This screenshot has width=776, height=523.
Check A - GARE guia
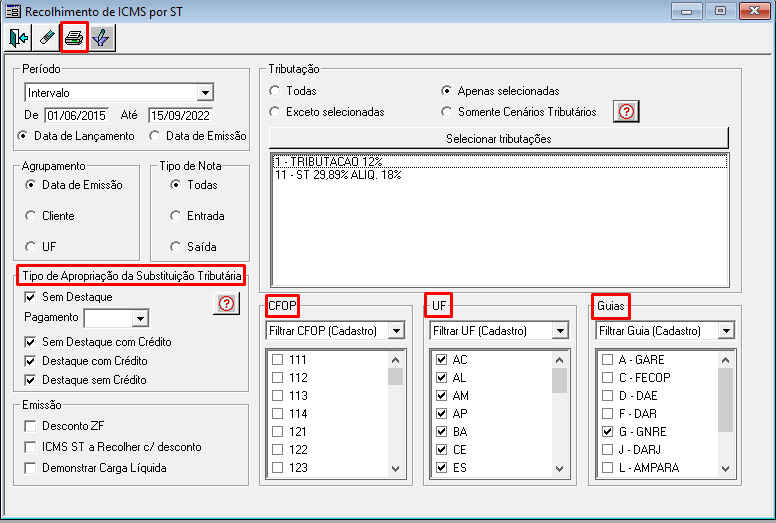tap(607, 360)
